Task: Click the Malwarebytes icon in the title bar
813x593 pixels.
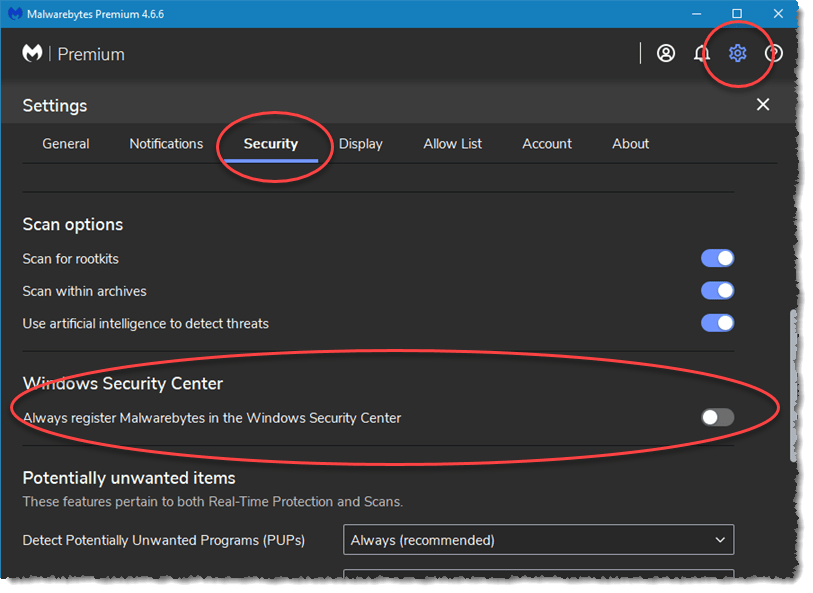Action: click(x=13, y=14)
